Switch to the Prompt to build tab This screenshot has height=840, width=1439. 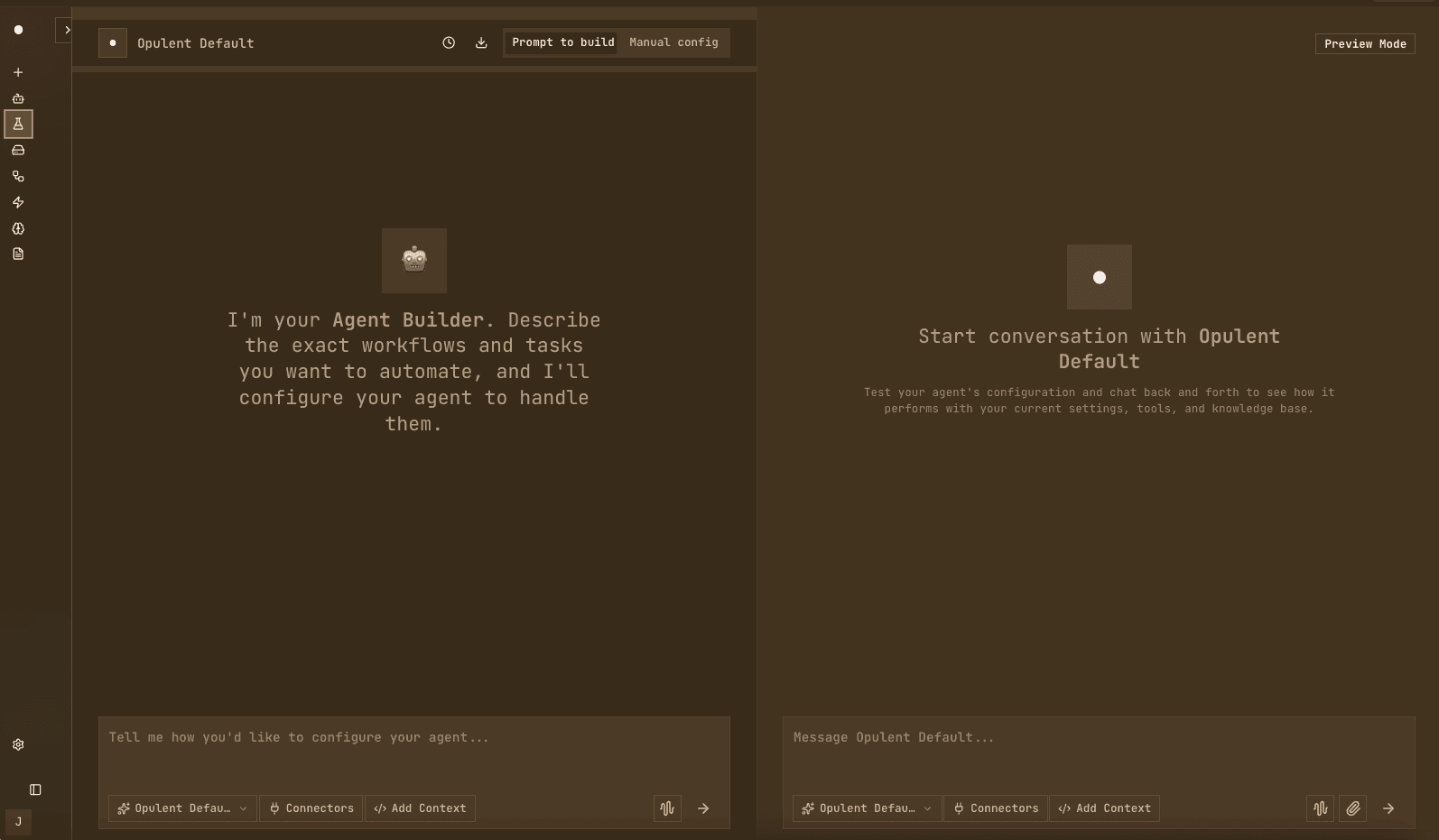[x=562, y=42]
